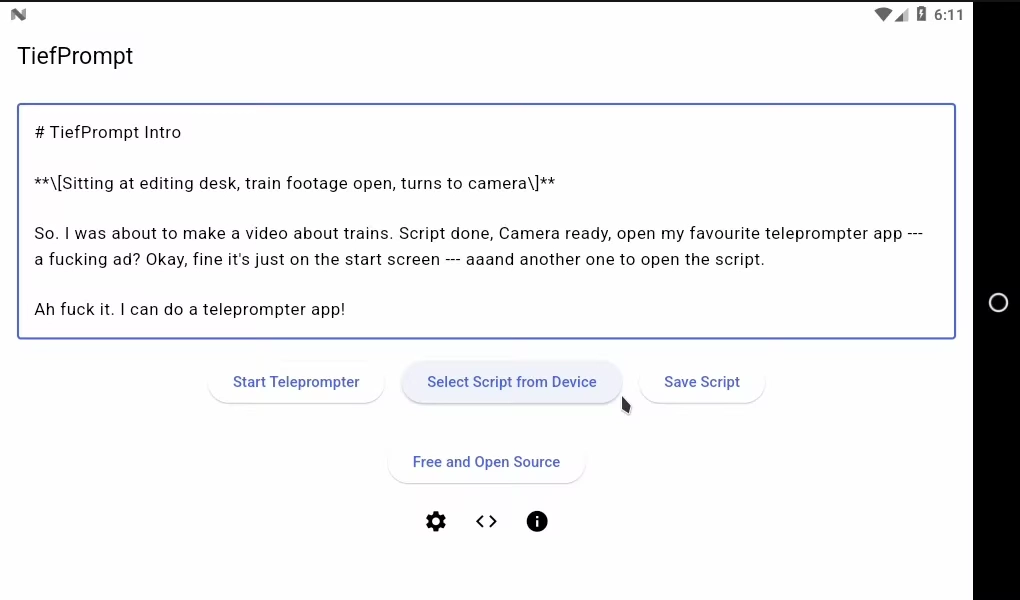
Task: Start Teleprompter with the current script
Action: [296, 382]
